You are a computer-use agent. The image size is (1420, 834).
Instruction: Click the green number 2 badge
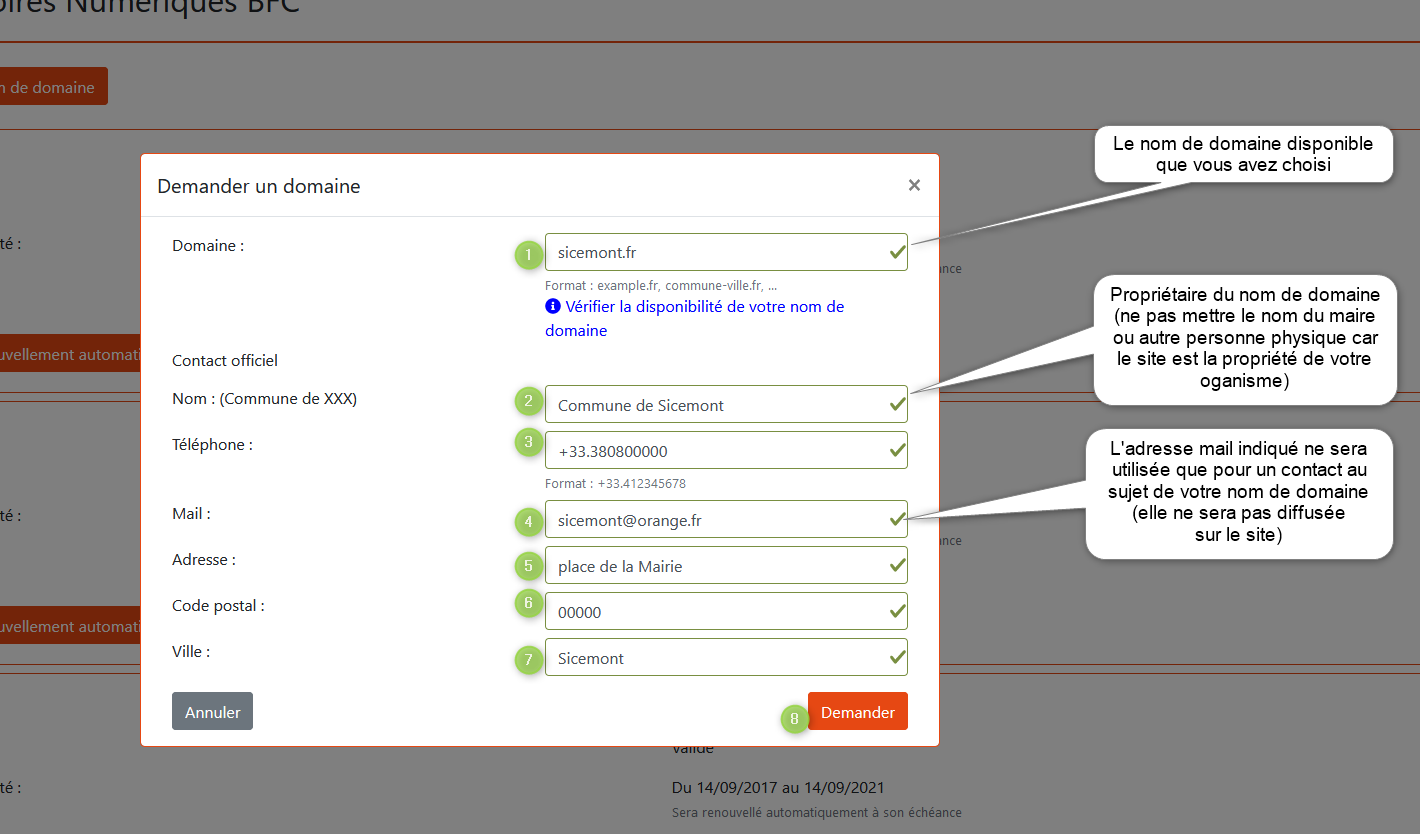(x=529, y=402)
